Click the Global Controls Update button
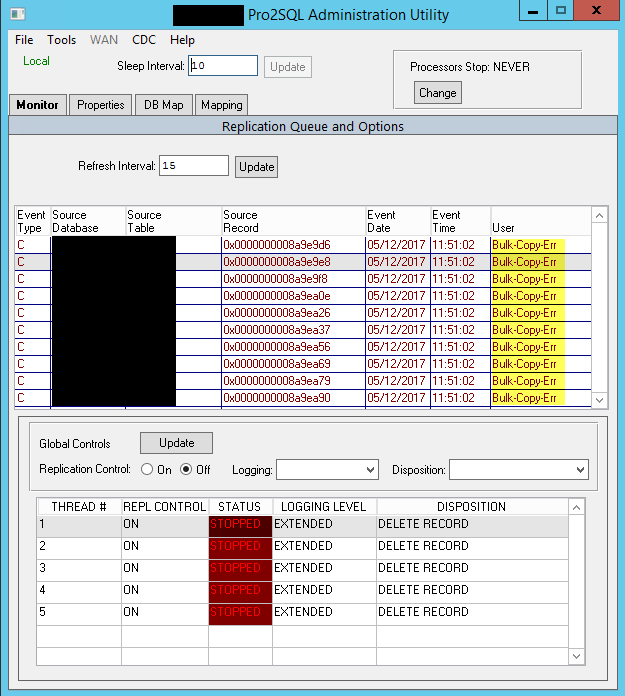Screen dimensions: 625x696 (x=176, y=443)
